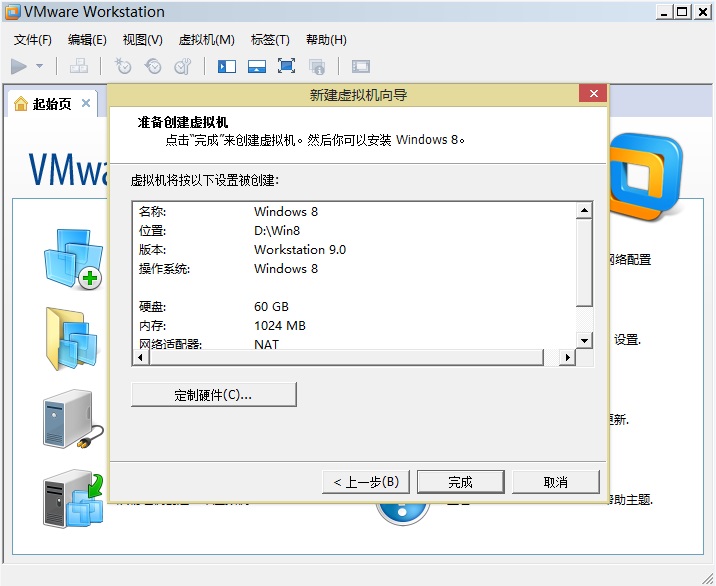Viewport: 716px width, 586px height.
Task: Open the snapshot manager toolbar icon
Action: [x=183, y=66]
